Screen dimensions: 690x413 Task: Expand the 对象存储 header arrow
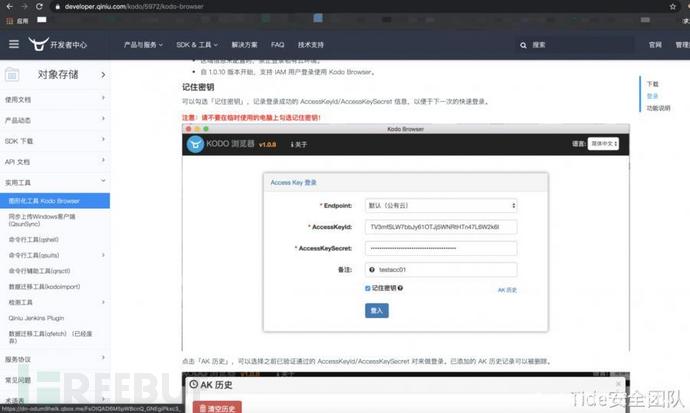pyautogui.click(x=103, y=75)
